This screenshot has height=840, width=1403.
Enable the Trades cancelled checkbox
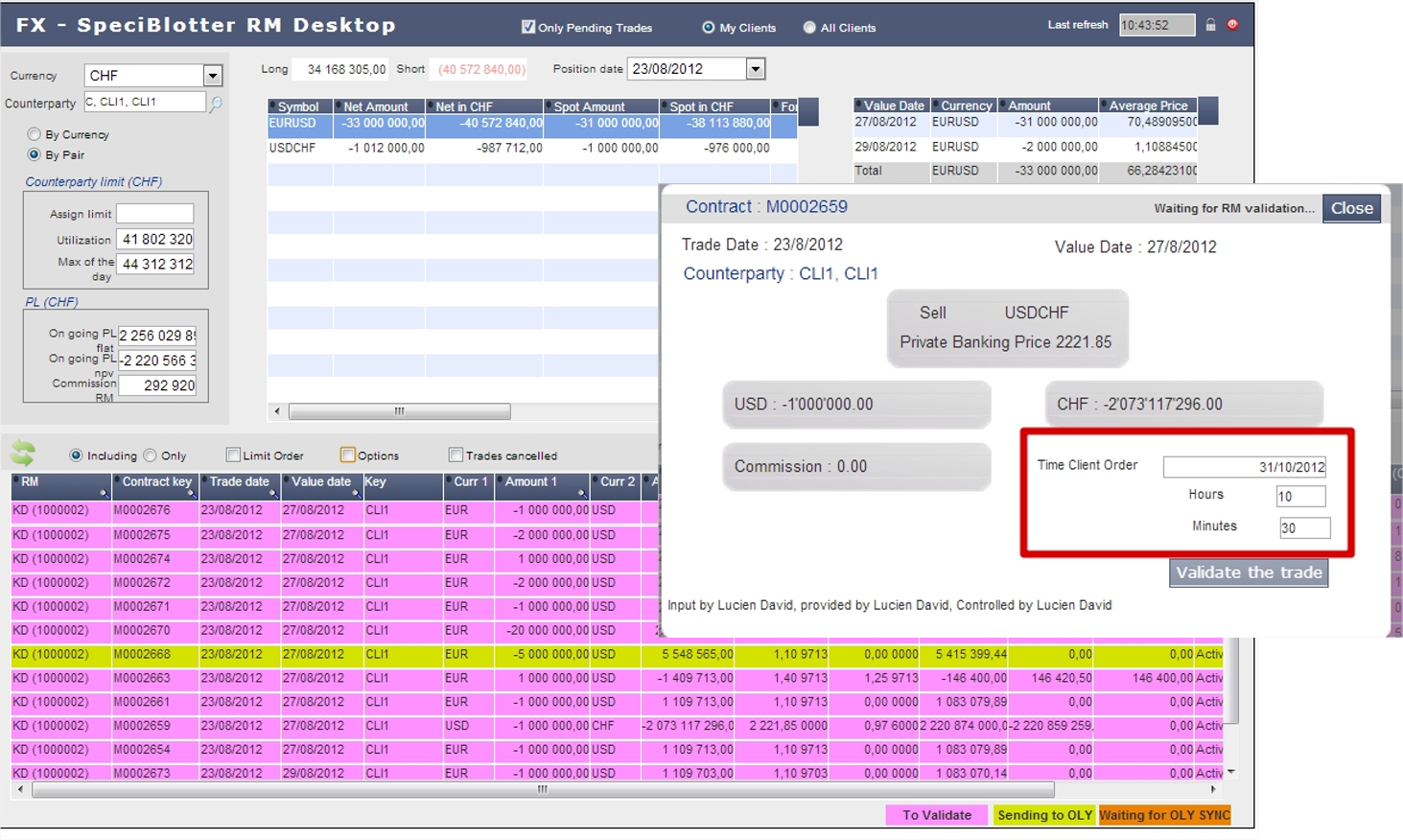[456, 455]
